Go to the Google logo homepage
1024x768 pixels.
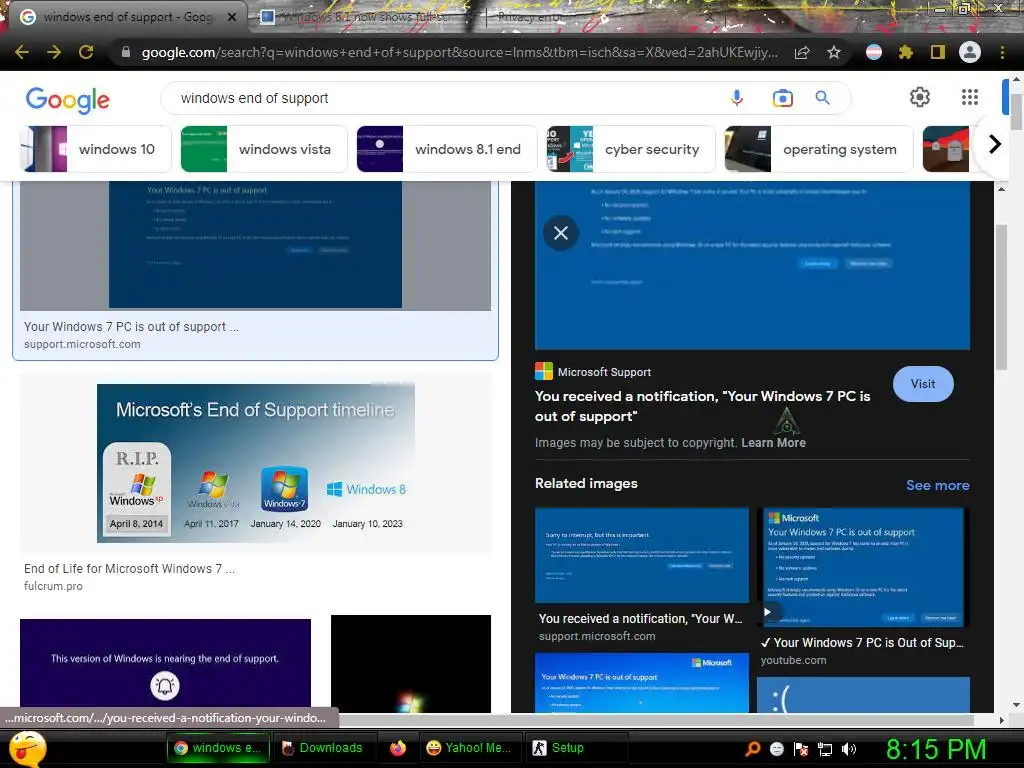coord(67,100)
